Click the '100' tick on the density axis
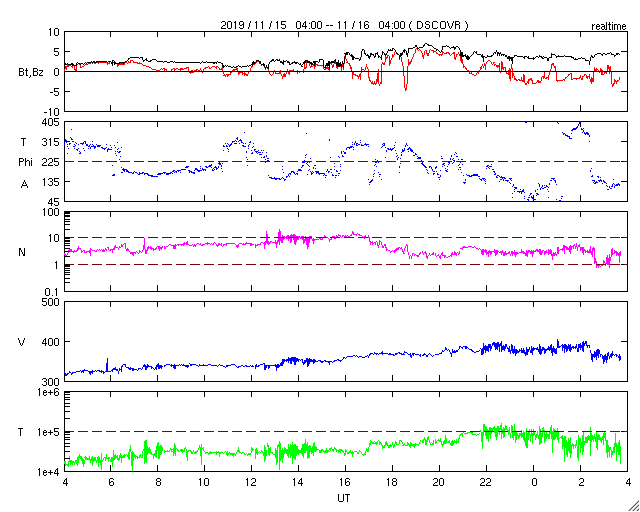 point(52,212)
